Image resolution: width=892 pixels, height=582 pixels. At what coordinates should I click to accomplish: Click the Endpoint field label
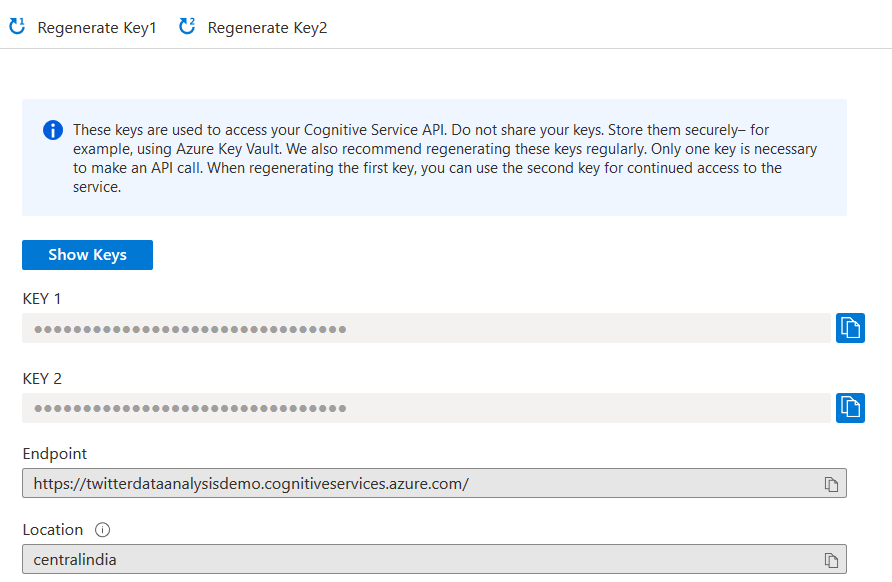55,454
